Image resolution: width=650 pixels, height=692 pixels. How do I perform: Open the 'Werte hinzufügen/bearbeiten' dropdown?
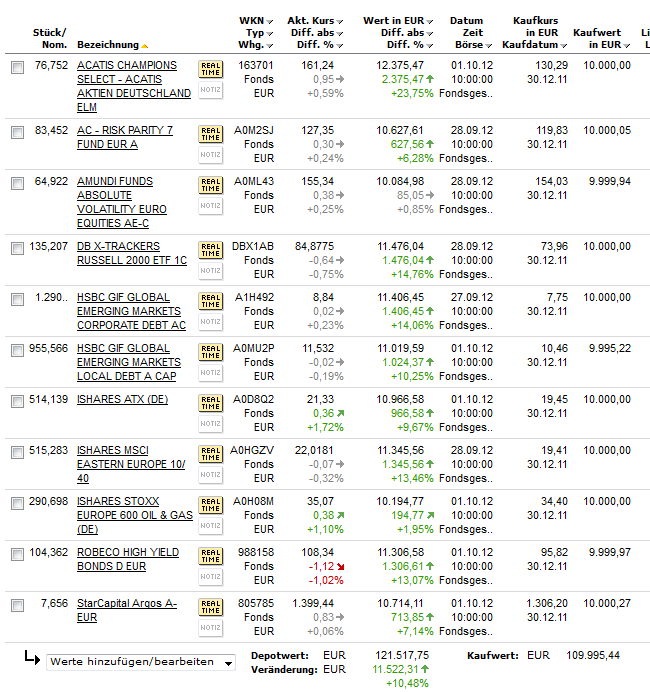coord(141,662)
